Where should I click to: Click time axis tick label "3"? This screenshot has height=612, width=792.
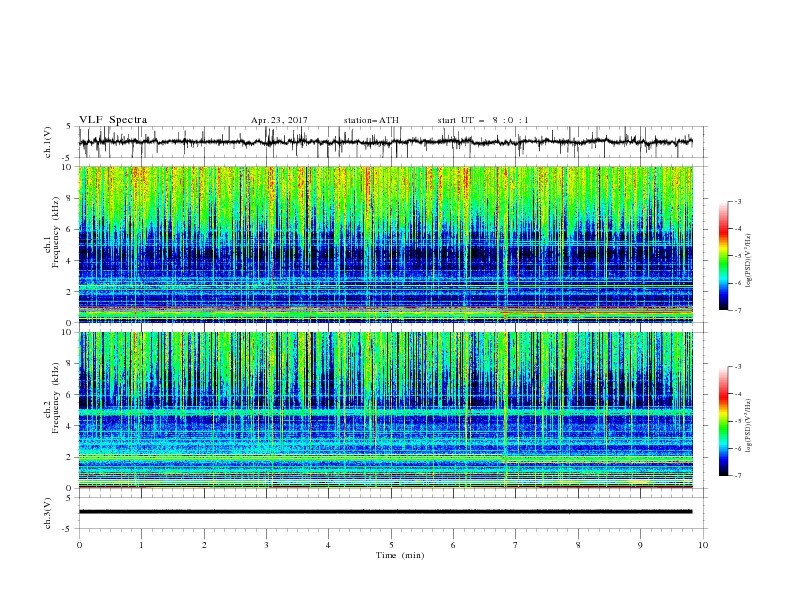[266, 545]
